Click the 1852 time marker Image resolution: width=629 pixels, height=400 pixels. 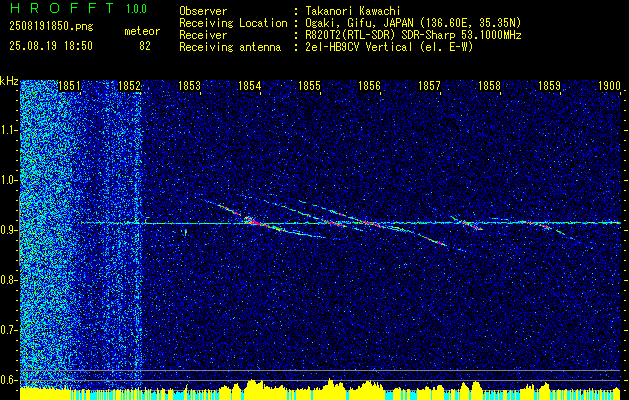point(130,85)
